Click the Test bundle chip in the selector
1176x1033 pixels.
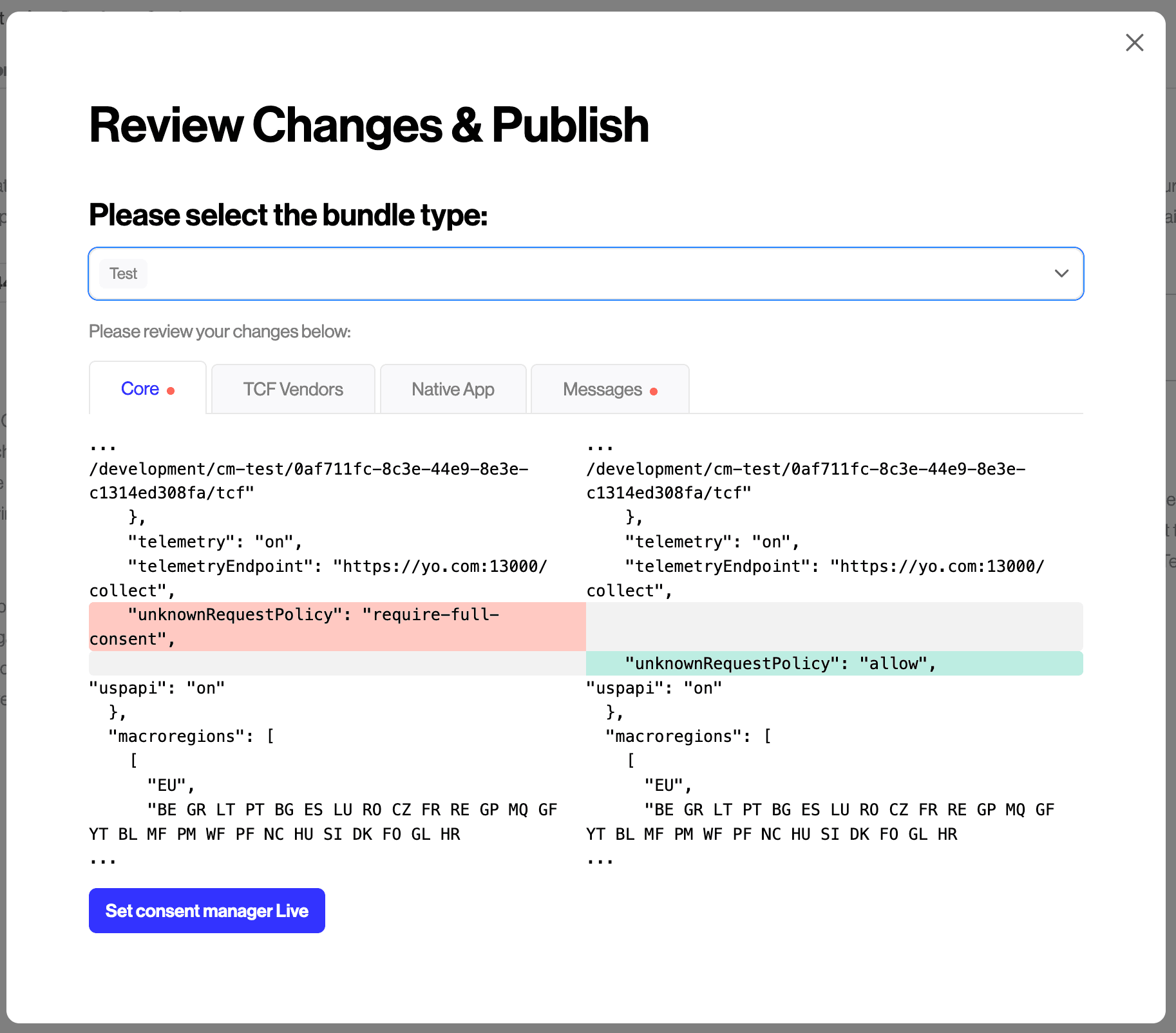123,273
